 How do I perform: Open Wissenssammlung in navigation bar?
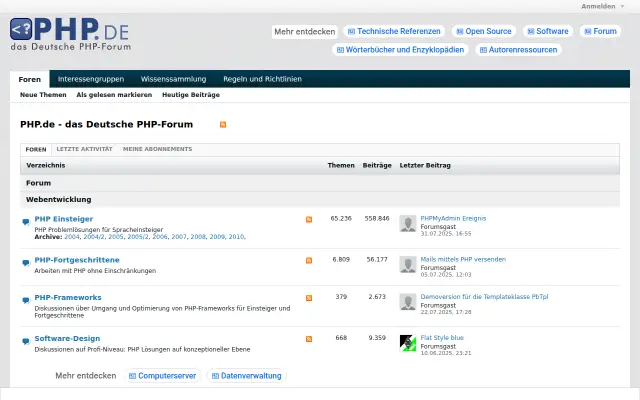click(173, 79)
